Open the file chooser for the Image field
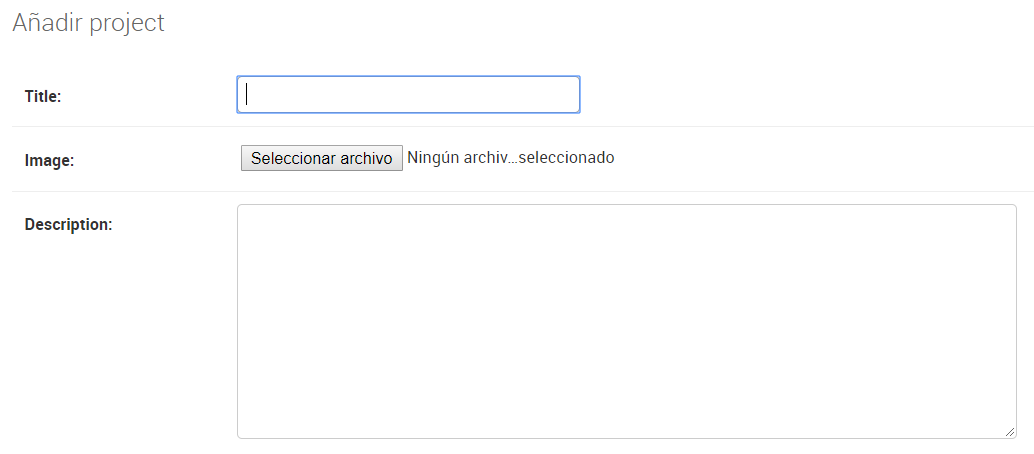Screen dimensions: 1034x454 322,158
